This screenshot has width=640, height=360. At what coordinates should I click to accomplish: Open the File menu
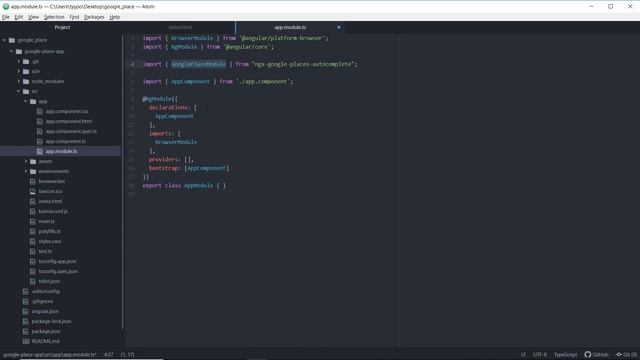[x=6, y=17]
